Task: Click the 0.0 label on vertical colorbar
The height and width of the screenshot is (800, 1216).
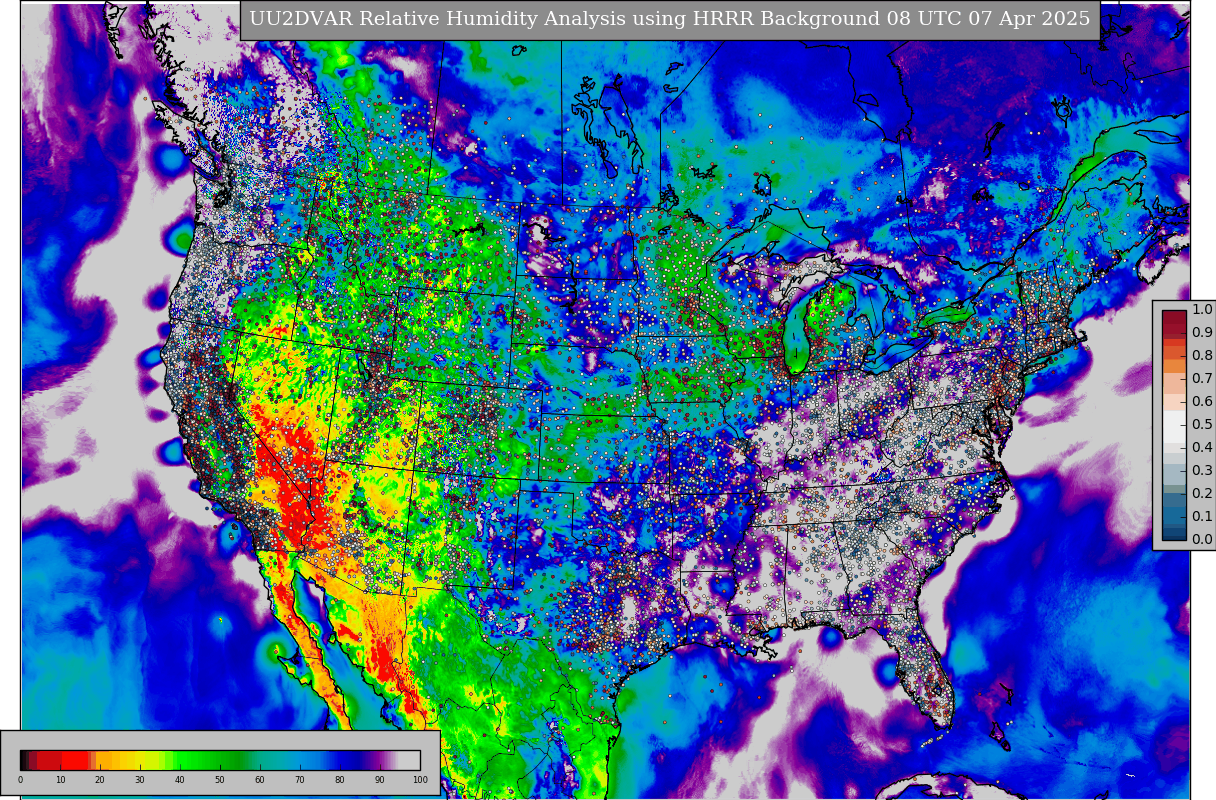Action: pyautogui.click(x=1202, y=539)
